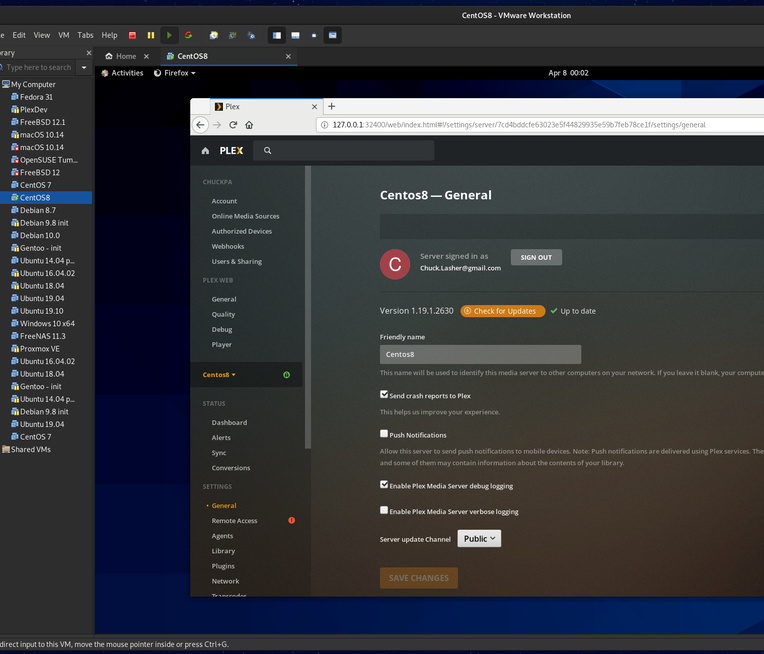Open a new Firefox tab with plus
The image size is (764, 654).
331,106
